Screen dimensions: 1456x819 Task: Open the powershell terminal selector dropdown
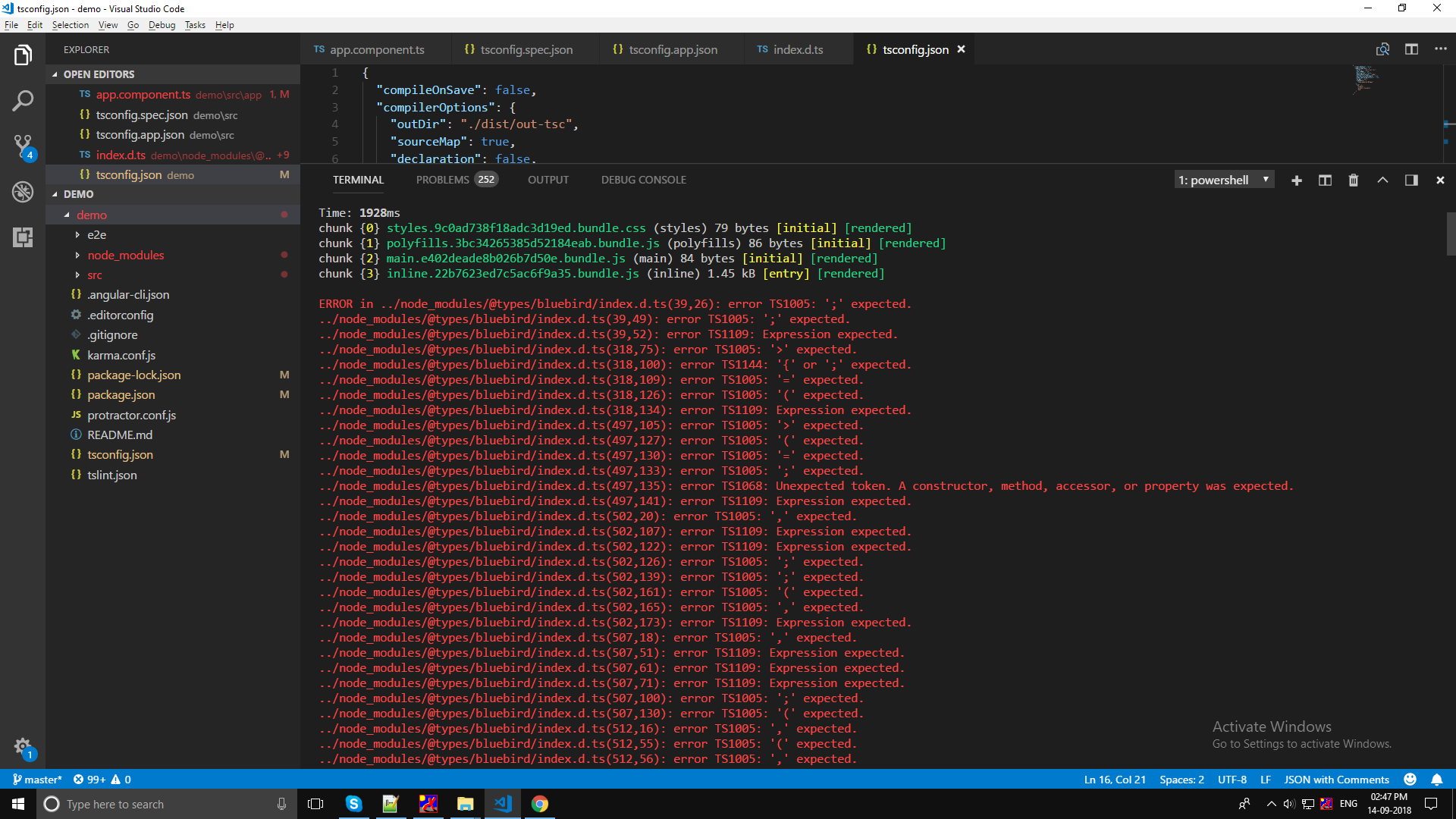tap(1224, 180)
